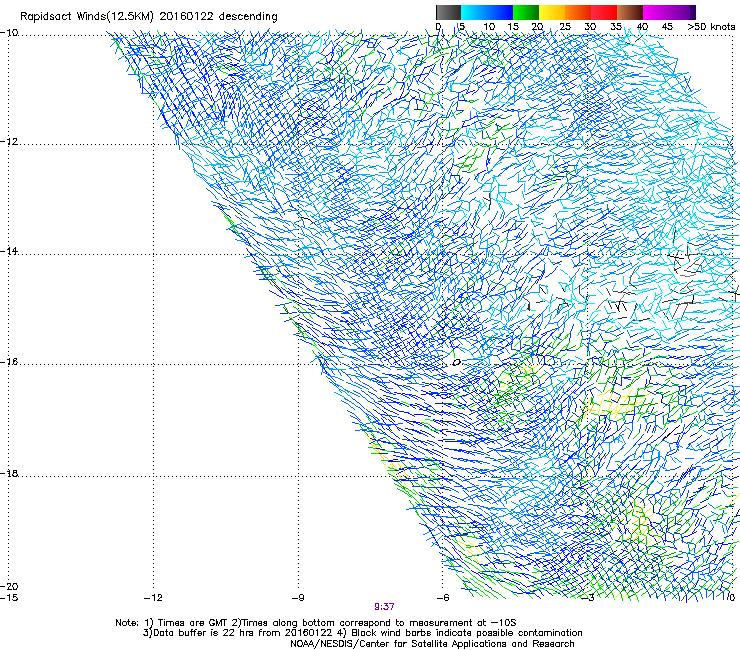
Task: Click the -20 latitude axis label
Action: pos(9,586)
